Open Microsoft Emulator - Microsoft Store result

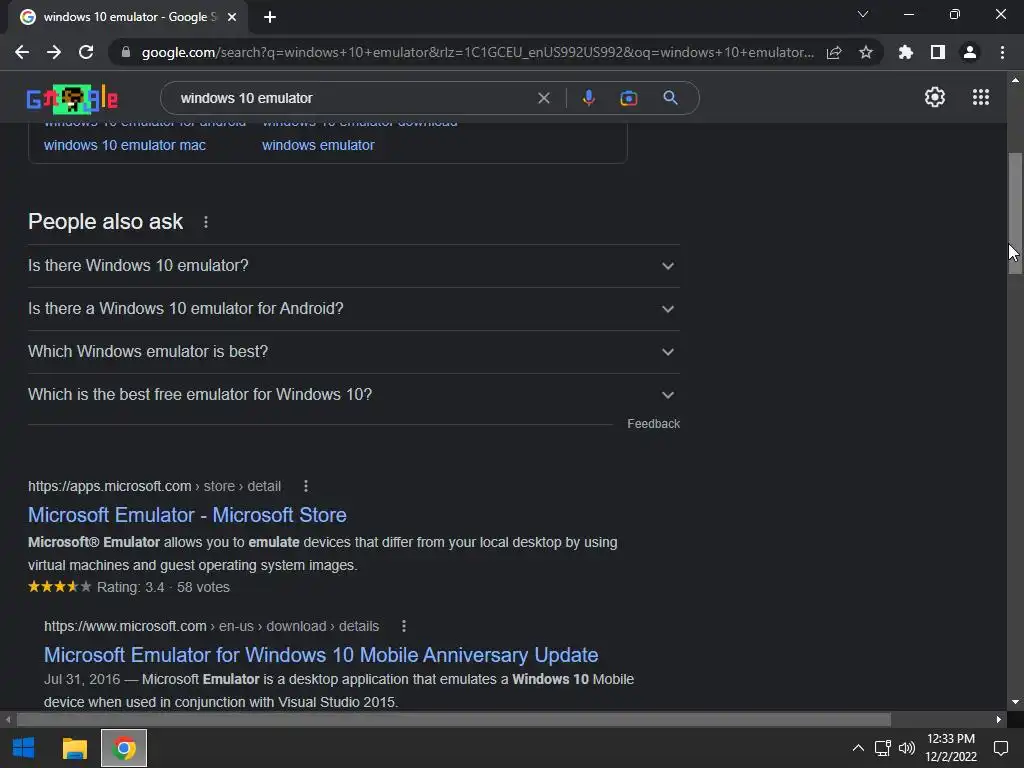tap(187, 515)
